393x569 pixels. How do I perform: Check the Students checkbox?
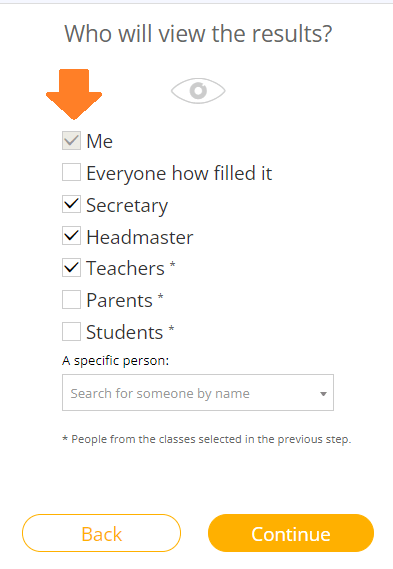click(x=71, y=332)
